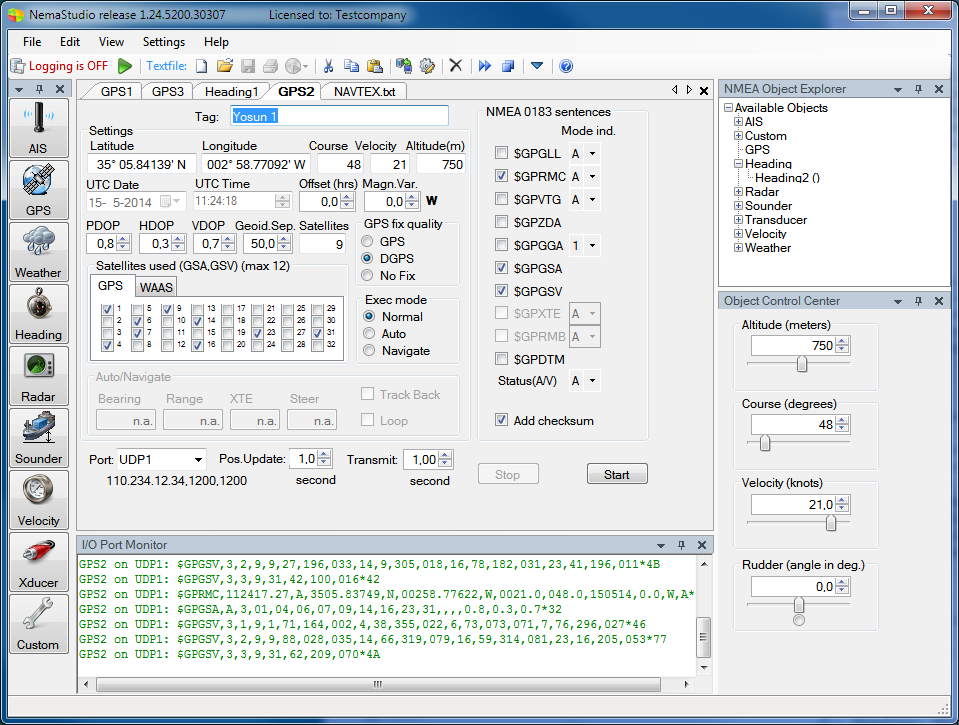The height and width of the screenshot is (725, 959).
Task: Click the green start logging arrow
Action: [x=125, y=66]
